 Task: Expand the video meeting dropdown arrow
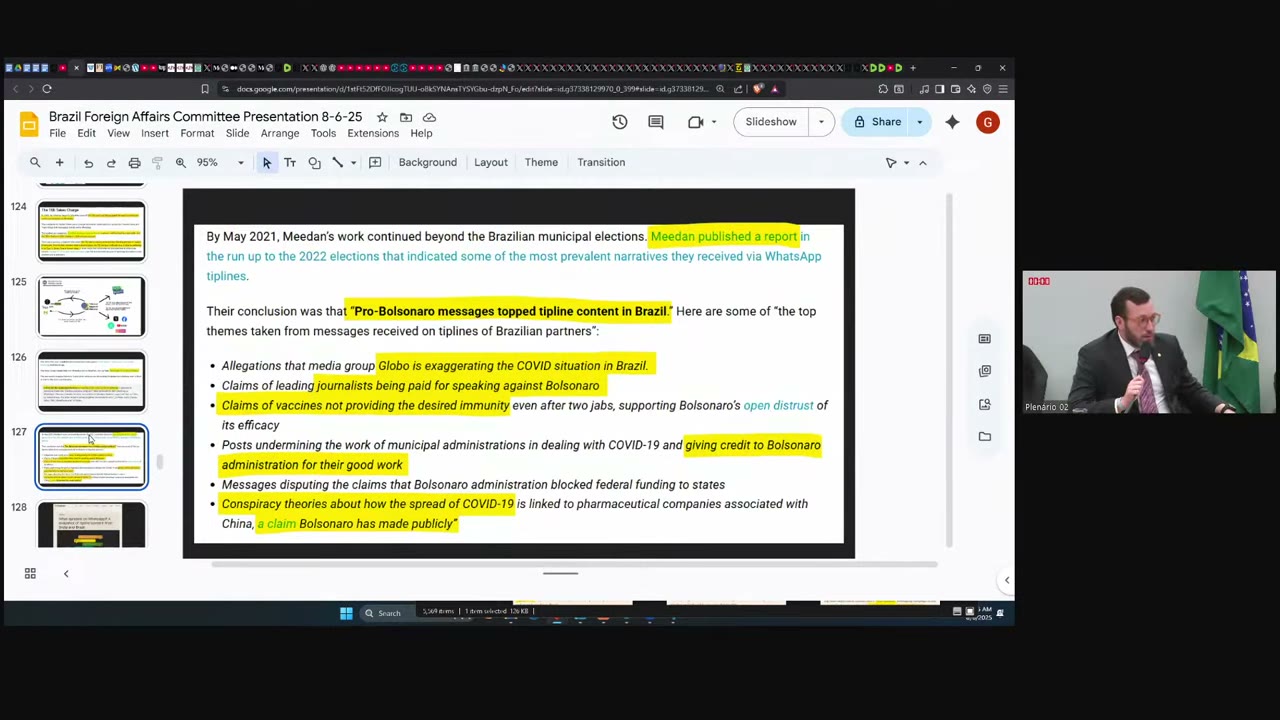(713, 122)
